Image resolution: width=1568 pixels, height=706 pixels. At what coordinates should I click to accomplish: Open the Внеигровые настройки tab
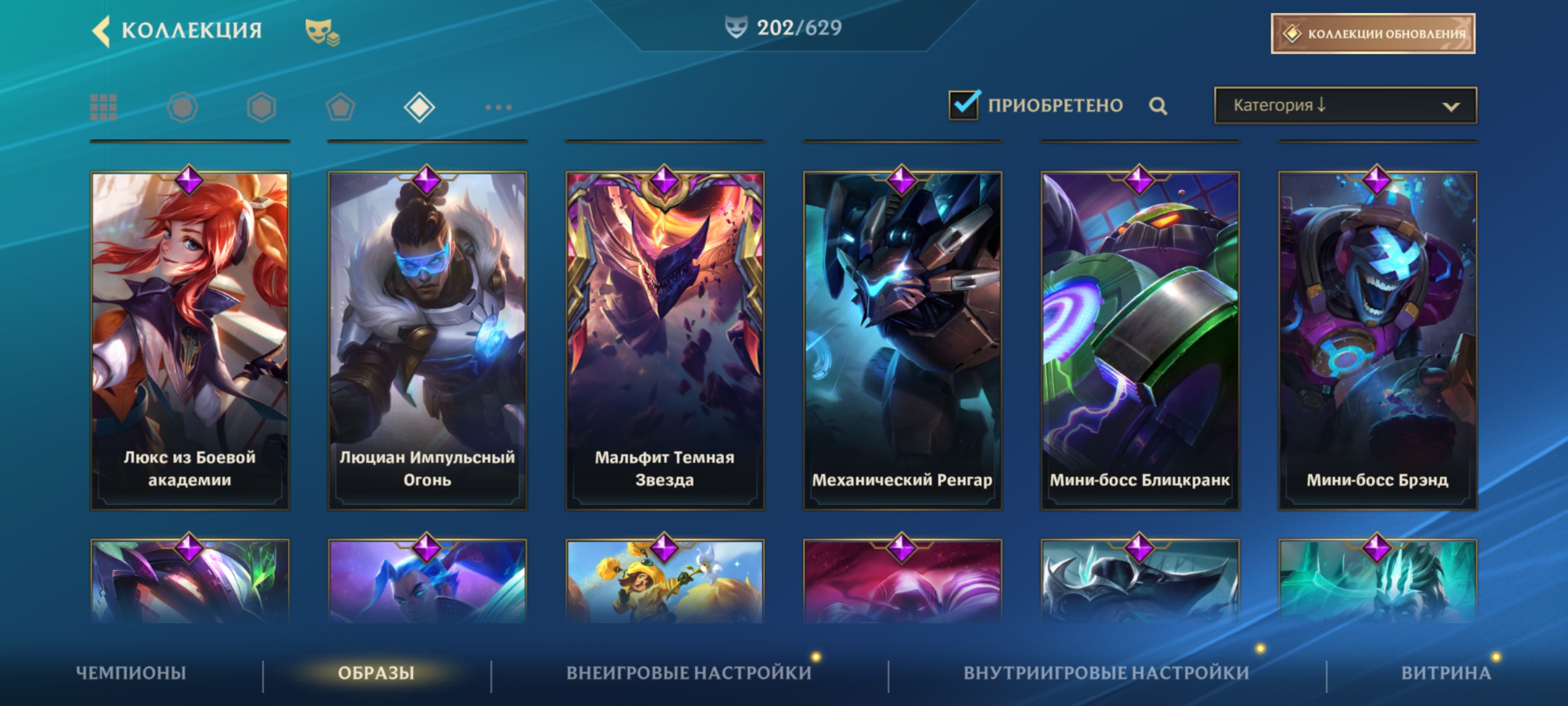pyautogui.click(x=689, y=673)
